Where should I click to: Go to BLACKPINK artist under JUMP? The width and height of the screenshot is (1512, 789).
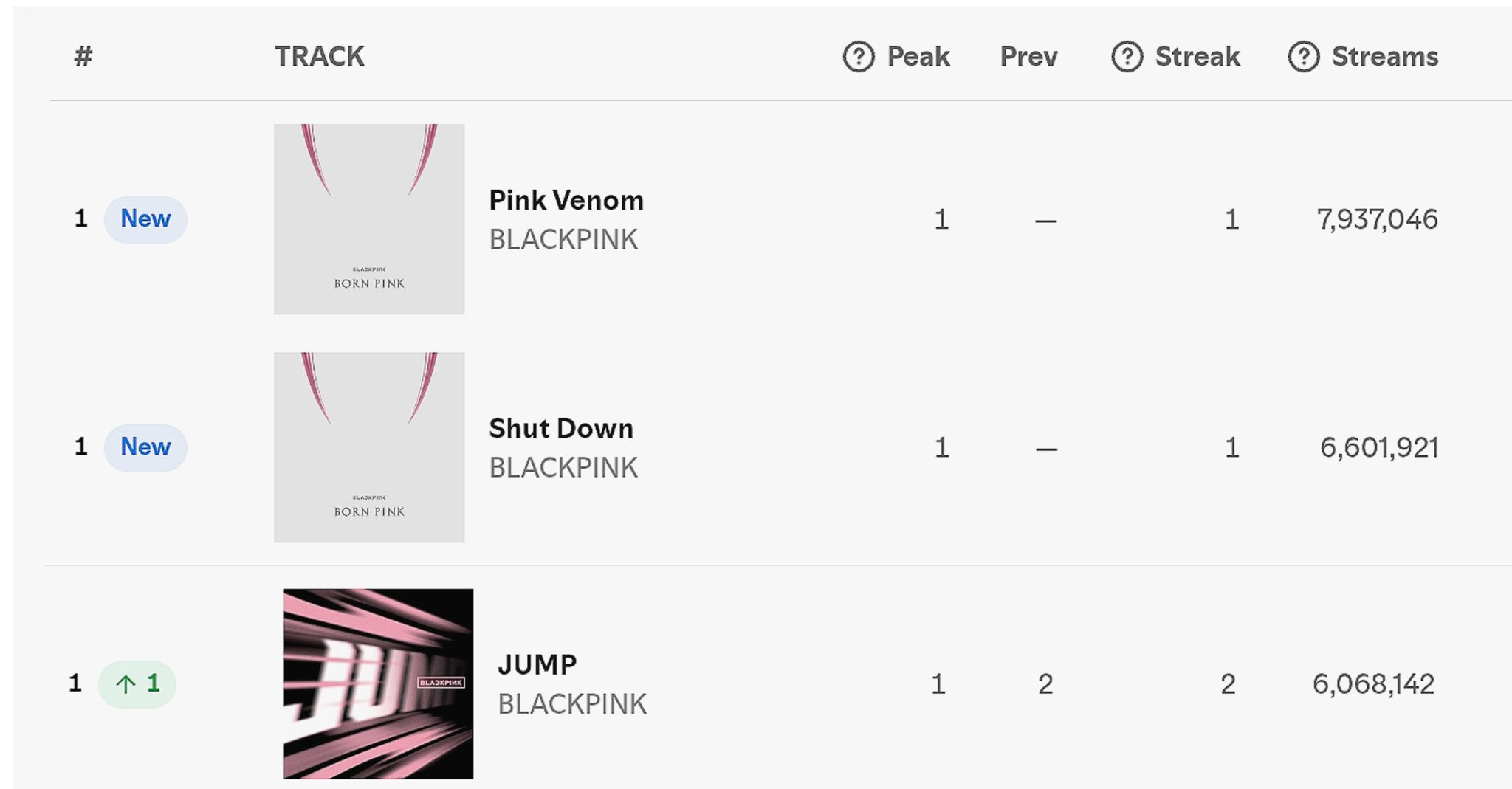572,704
